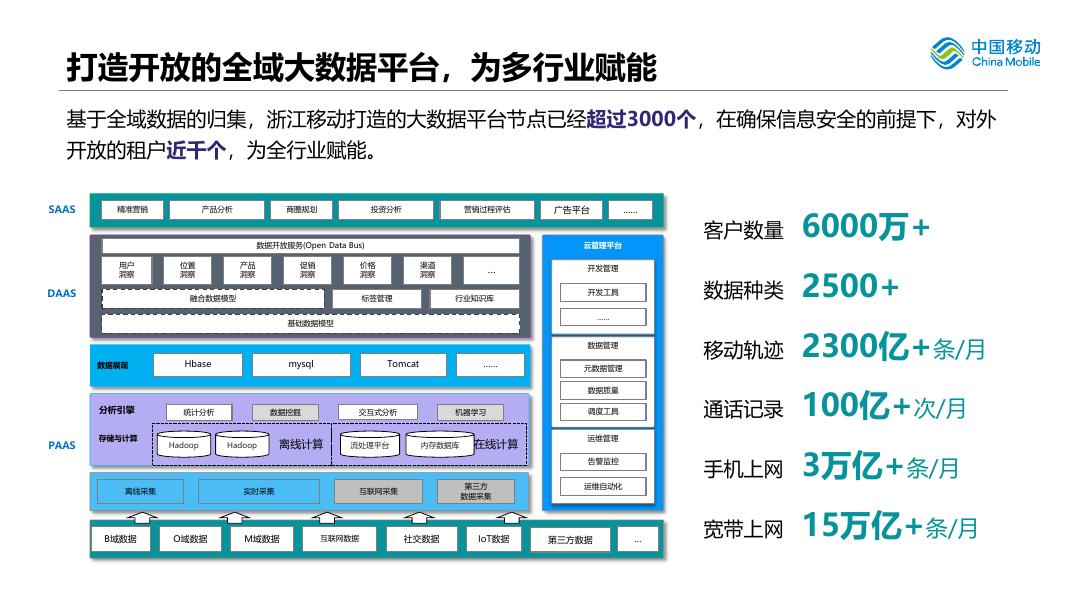Select the mysql box
Image resolution: width=1067 pixels, height=600 pixels.
click(301, 364)
